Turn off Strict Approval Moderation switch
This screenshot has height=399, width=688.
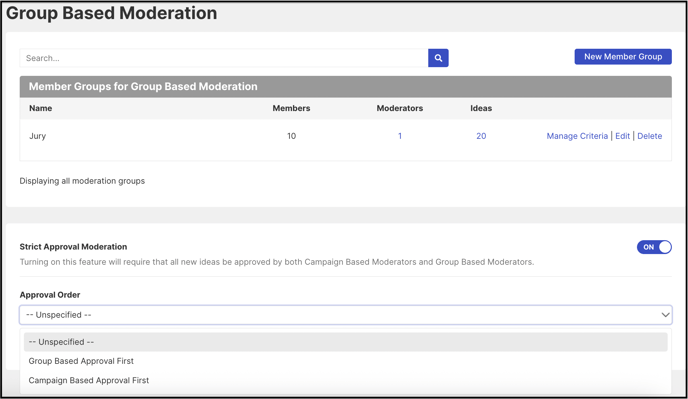tap(654, 247)
